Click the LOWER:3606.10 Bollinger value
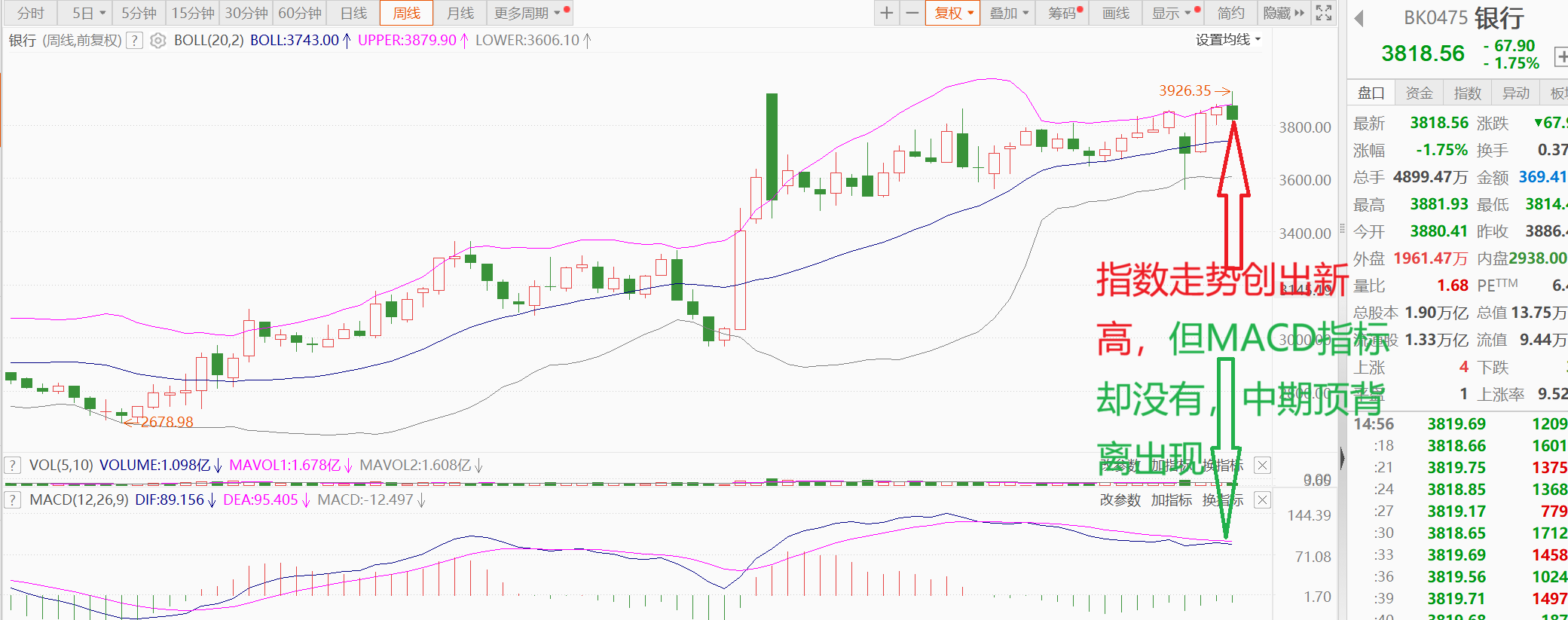 coord(527,41)
